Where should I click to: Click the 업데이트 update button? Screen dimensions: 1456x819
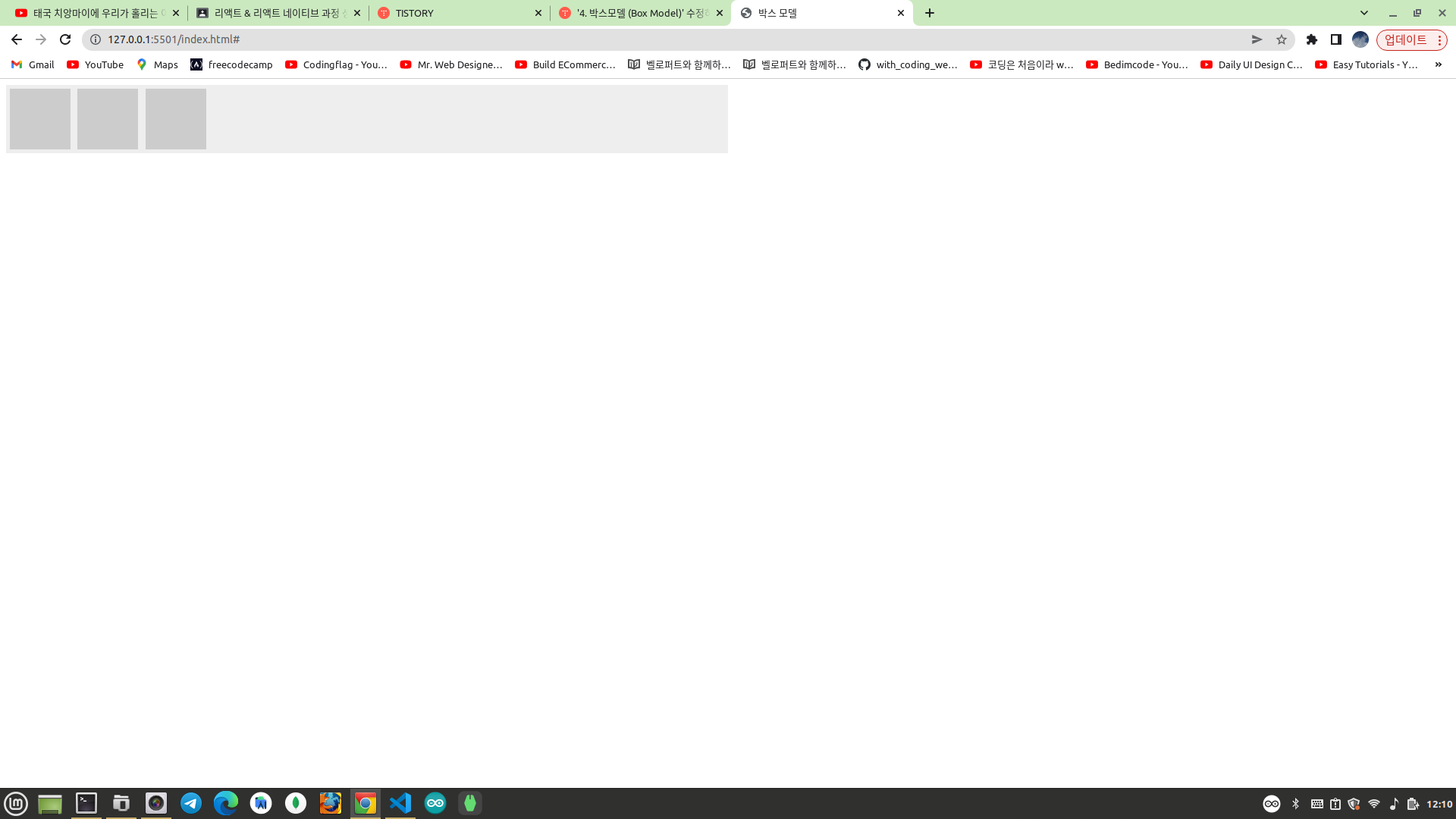pyautogui.click(x=1405, y=39)
